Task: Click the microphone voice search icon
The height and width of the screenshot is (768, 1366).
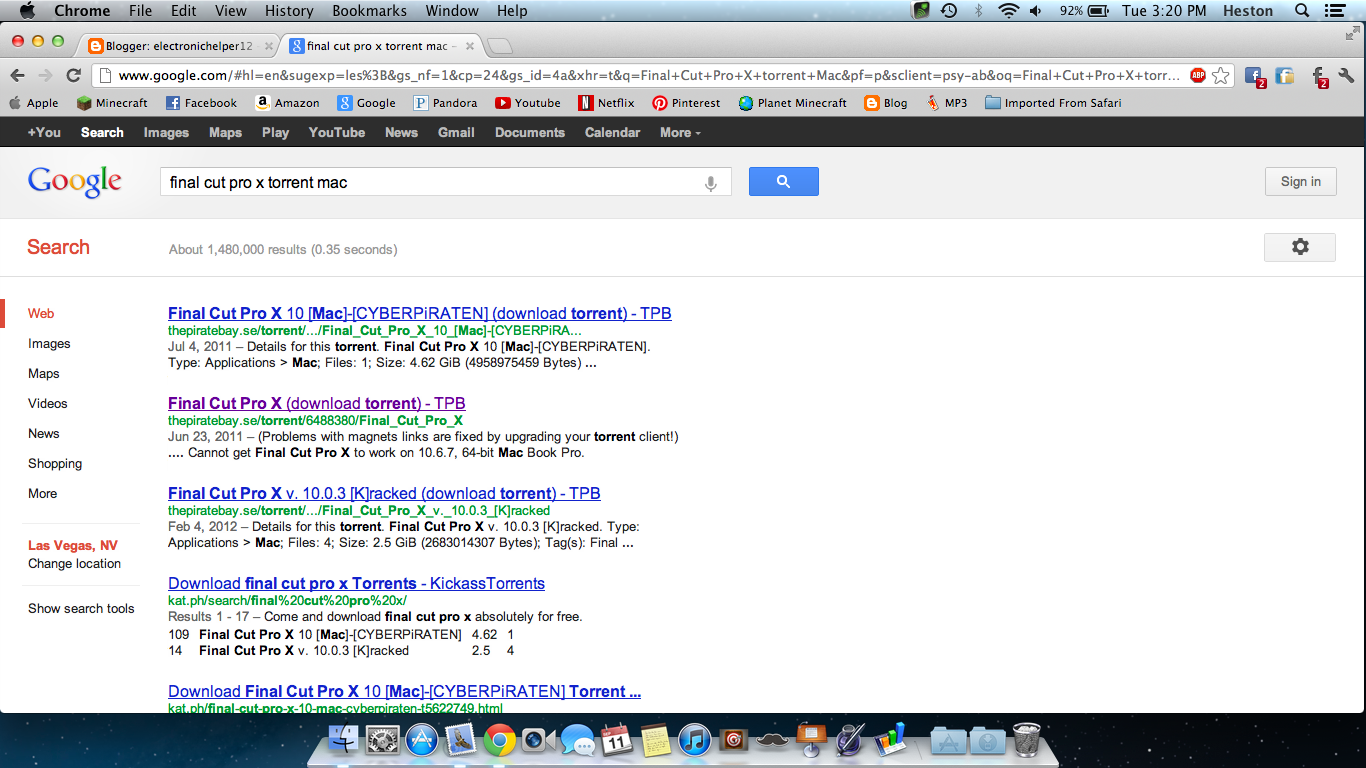Action: click(x=711, y=183)
